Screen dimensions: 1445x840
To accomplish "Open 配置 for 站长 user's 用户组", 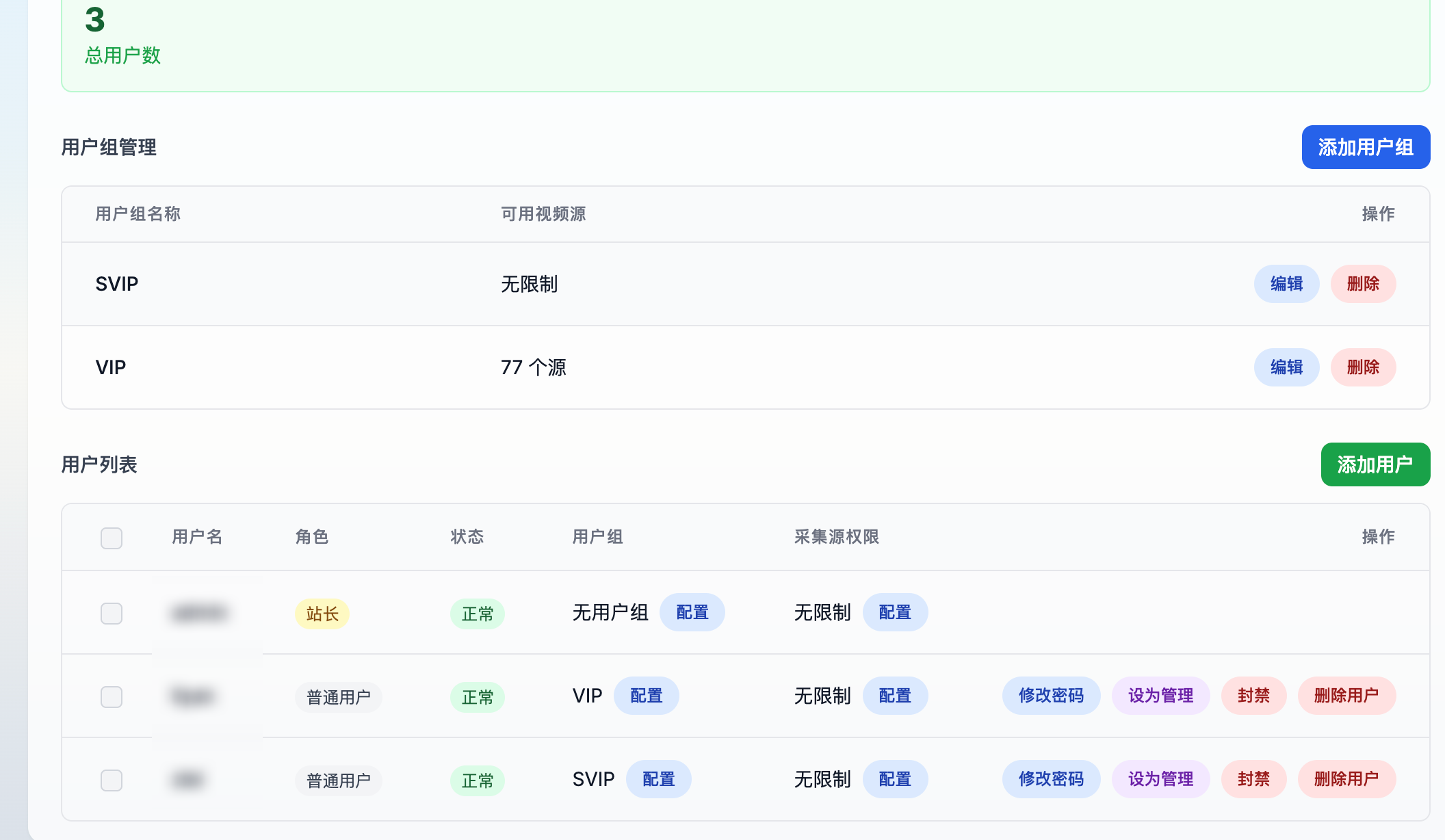I will point(692,612).
